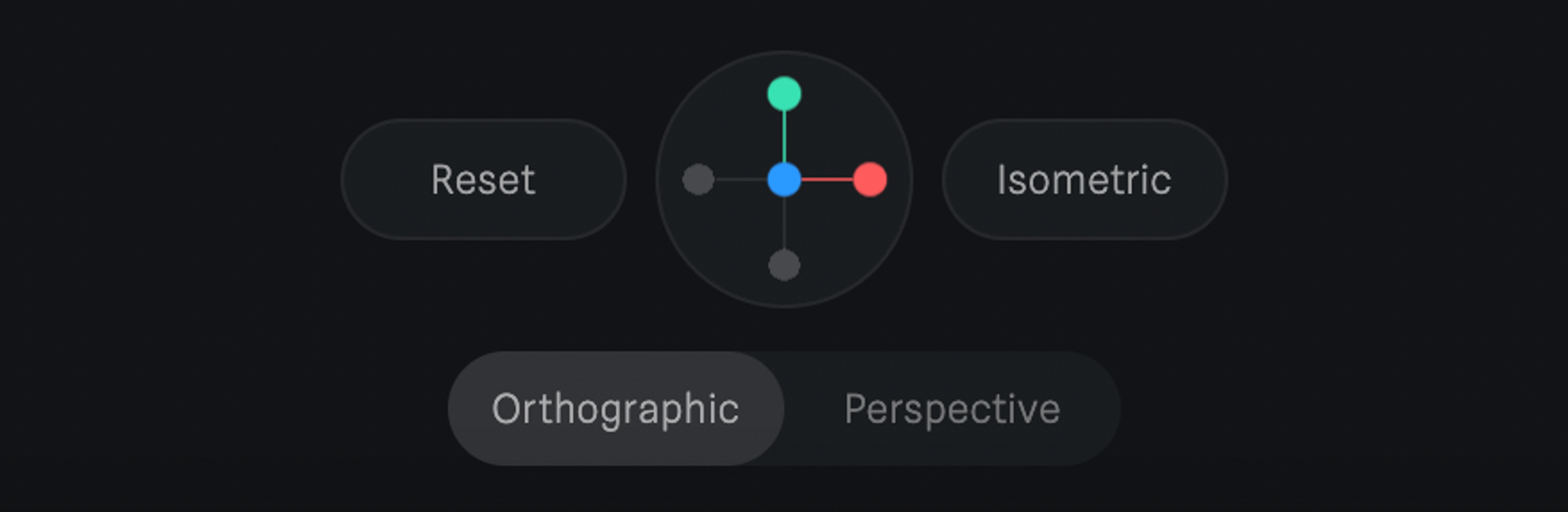Switch to Perspective projection
Screen dimensions: 1568x512
point(952,409)
